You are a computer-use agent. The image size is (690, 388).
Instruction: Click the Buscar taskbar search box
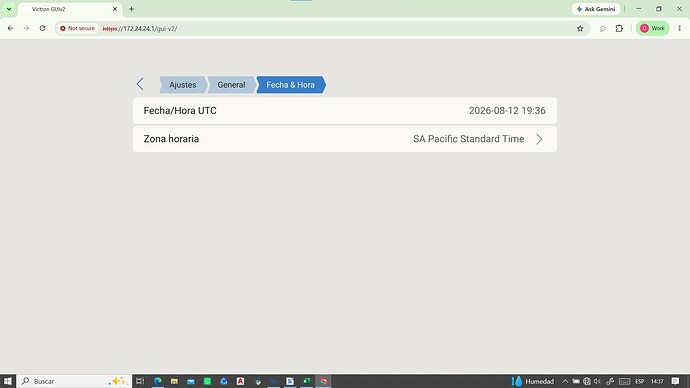point(74,381)
